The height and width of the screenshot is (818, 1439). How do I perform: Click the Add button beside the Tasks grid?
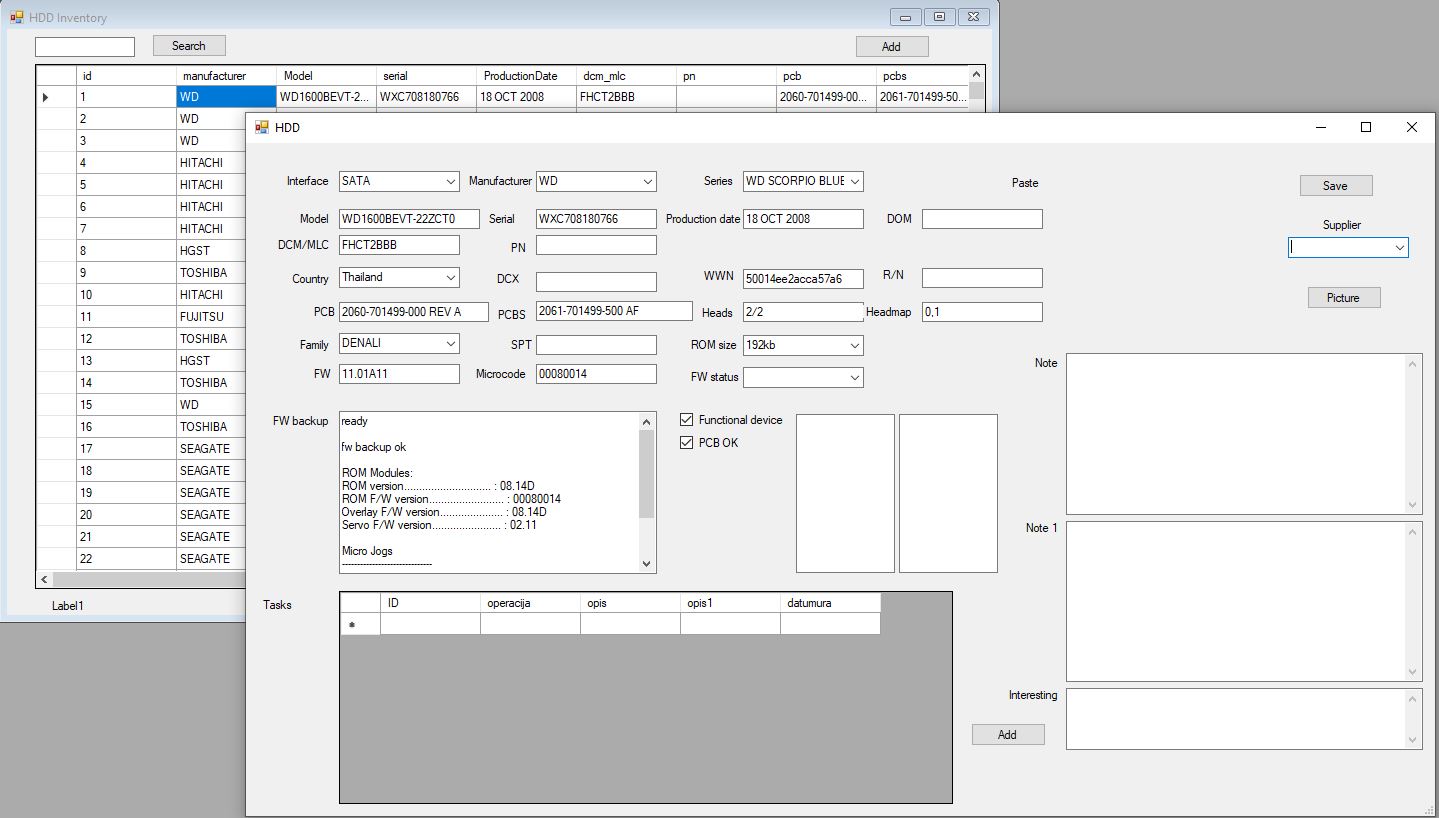(1008, 734)
